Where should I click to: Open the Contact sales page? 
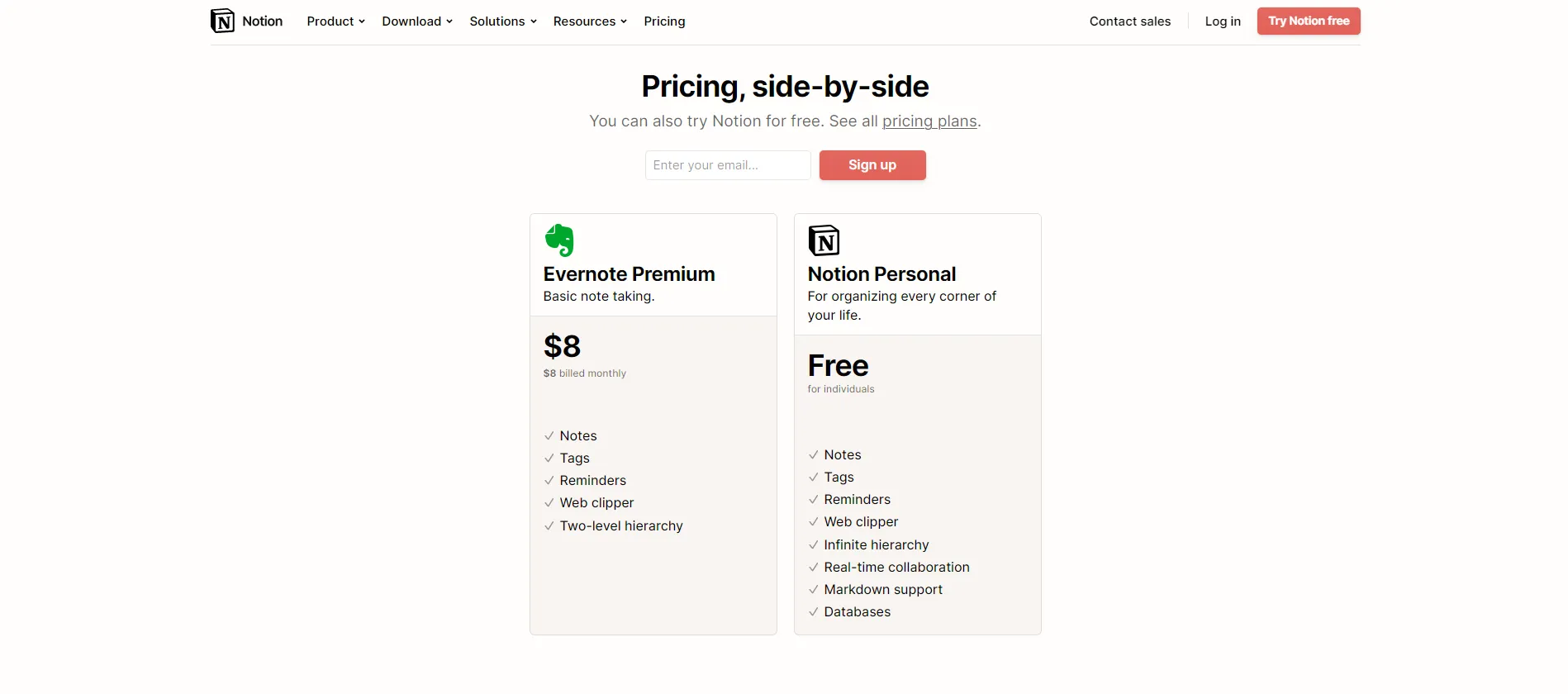coord(1129,21)
